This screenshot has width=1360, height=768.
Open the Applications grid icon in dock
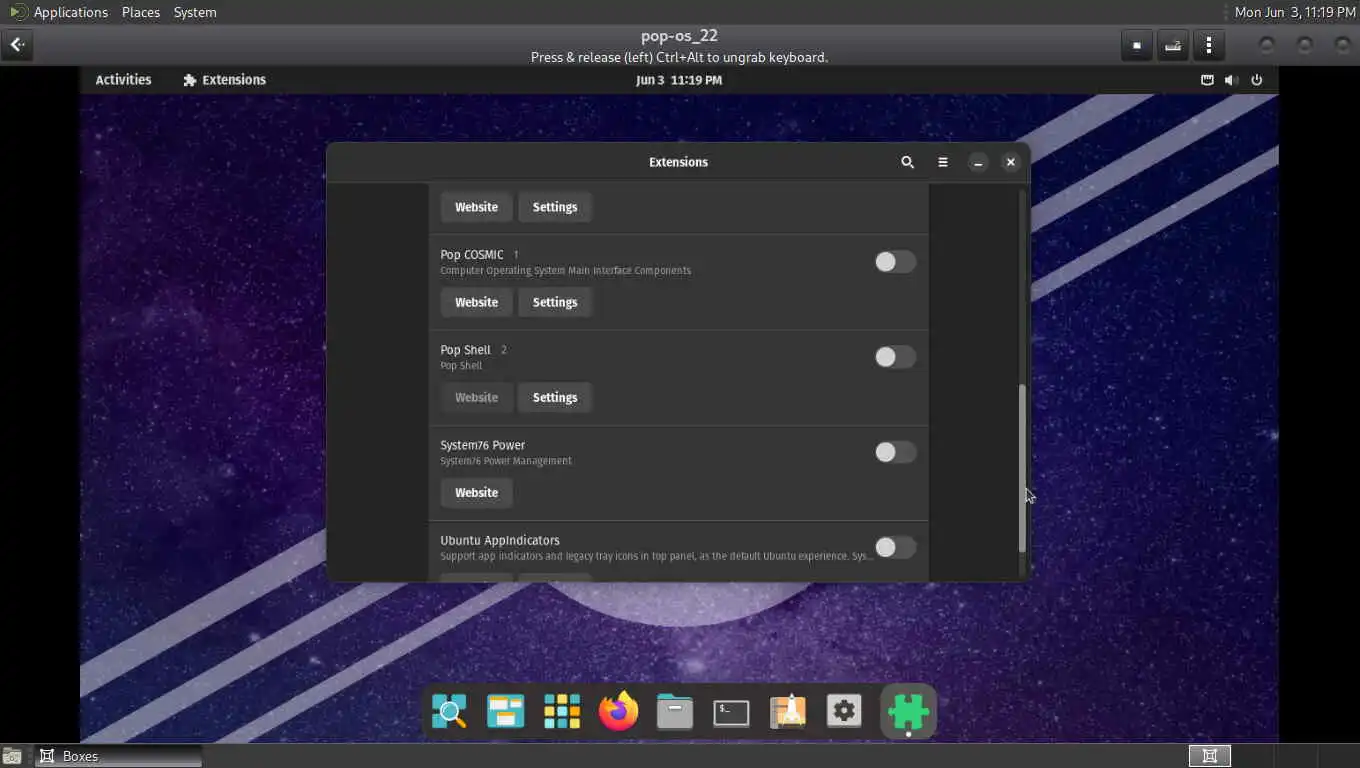(562, 711)
